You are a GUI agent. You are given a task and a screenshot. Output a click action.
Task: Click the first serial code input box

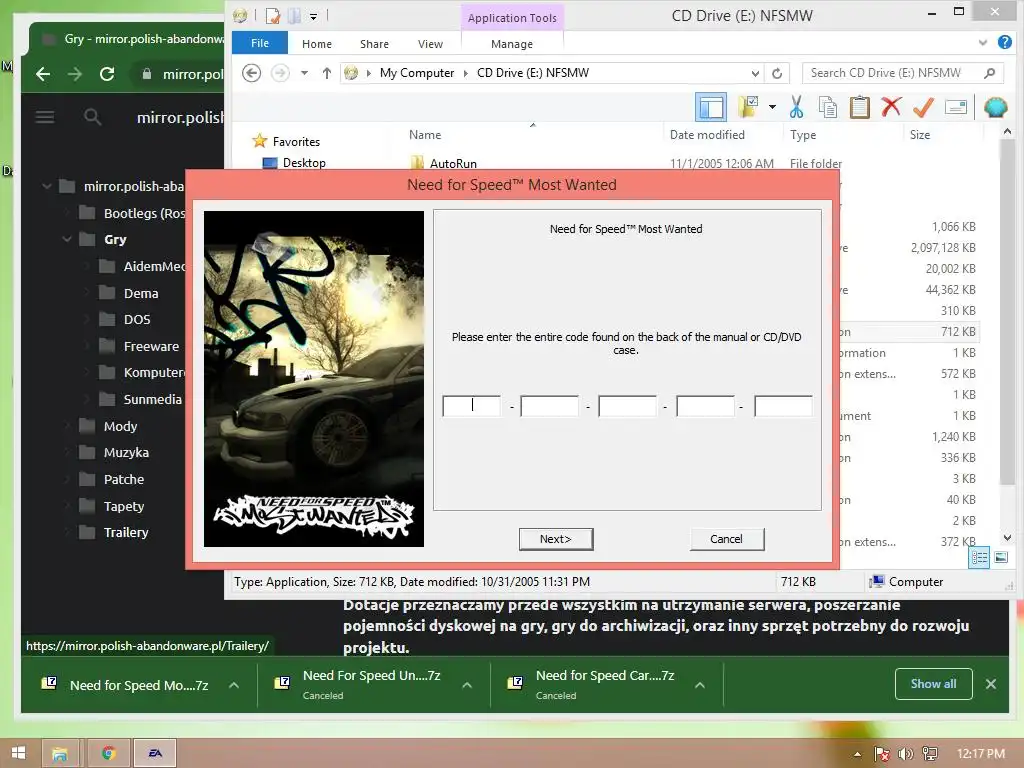click(471, 406)
